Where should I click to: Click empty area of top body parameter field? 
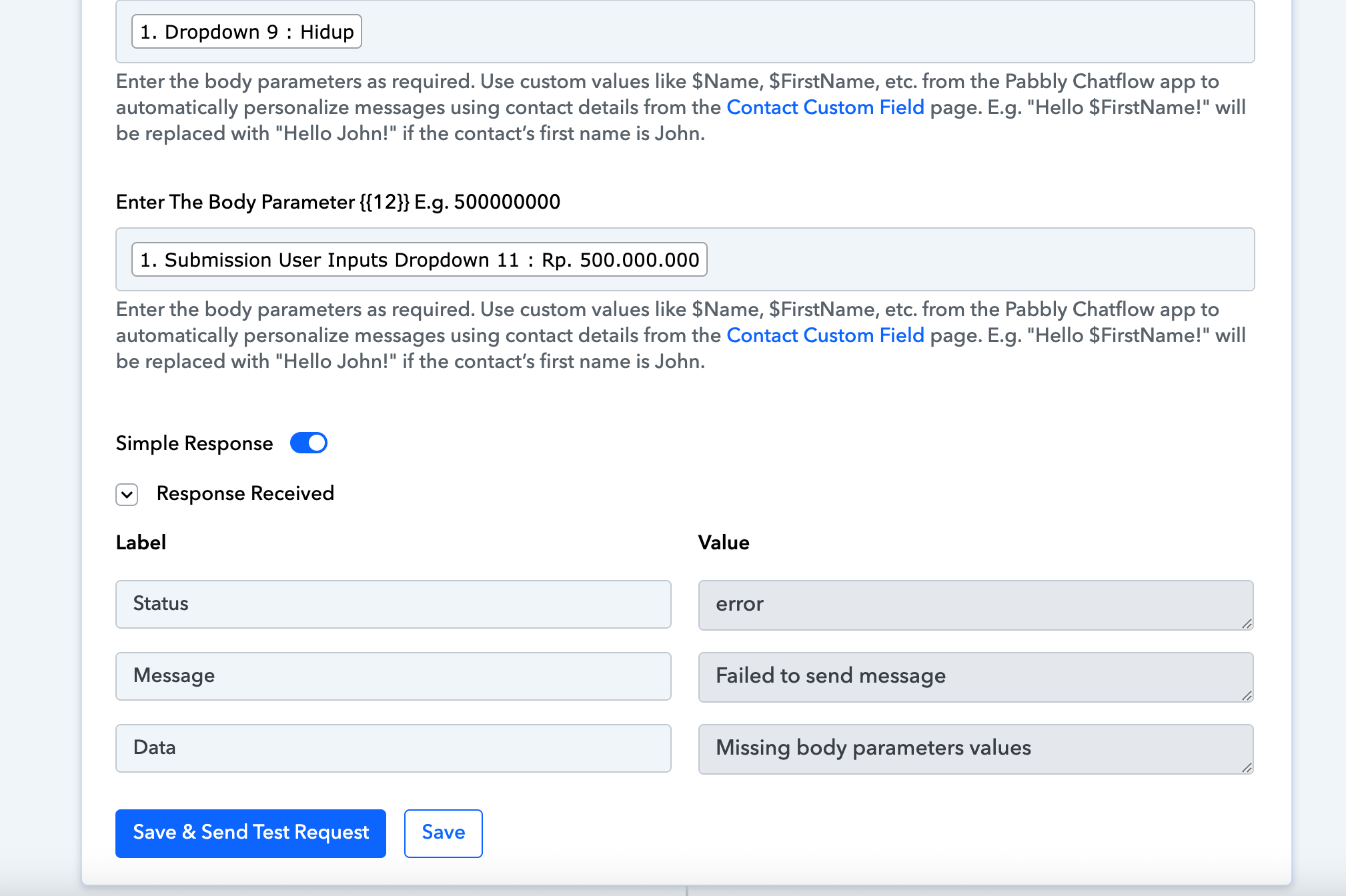800,32
